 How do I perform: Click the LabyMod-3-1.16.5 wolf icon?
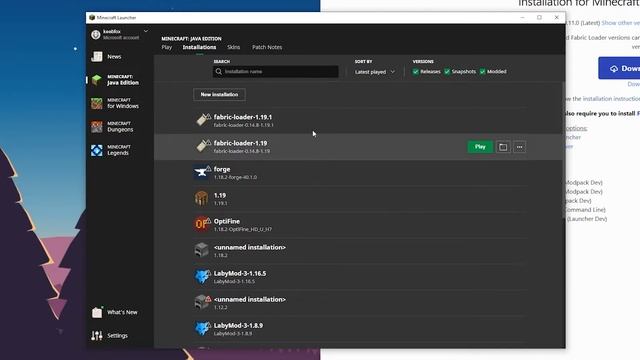202,276
